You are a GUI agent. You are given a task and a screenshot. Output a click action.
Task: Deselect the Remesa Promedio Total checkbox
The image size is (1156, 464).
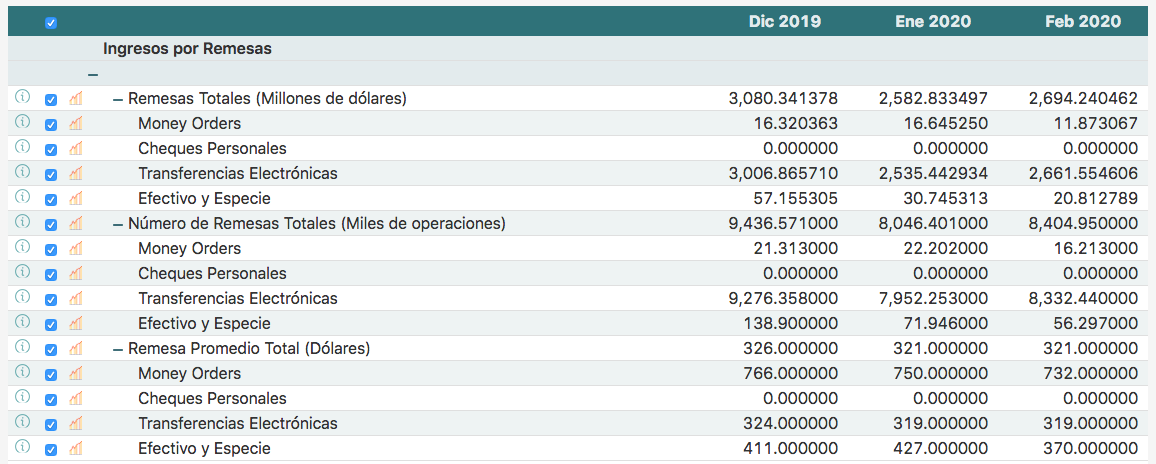tap(51, 349)
